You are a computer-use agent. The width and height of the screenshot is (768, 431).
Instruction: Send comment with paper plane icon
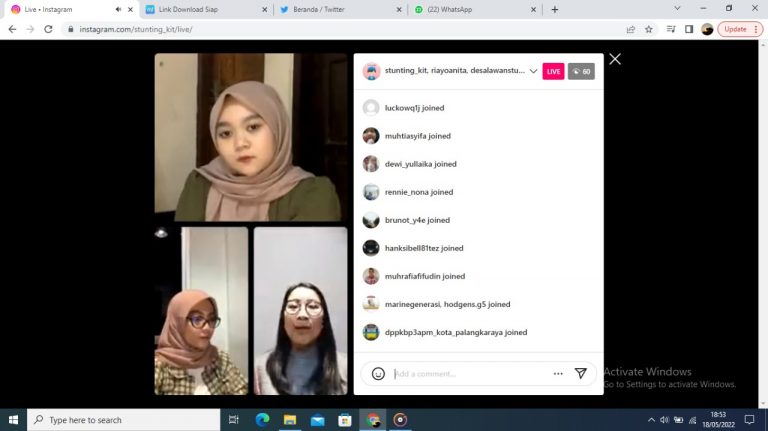coord(580,374)
